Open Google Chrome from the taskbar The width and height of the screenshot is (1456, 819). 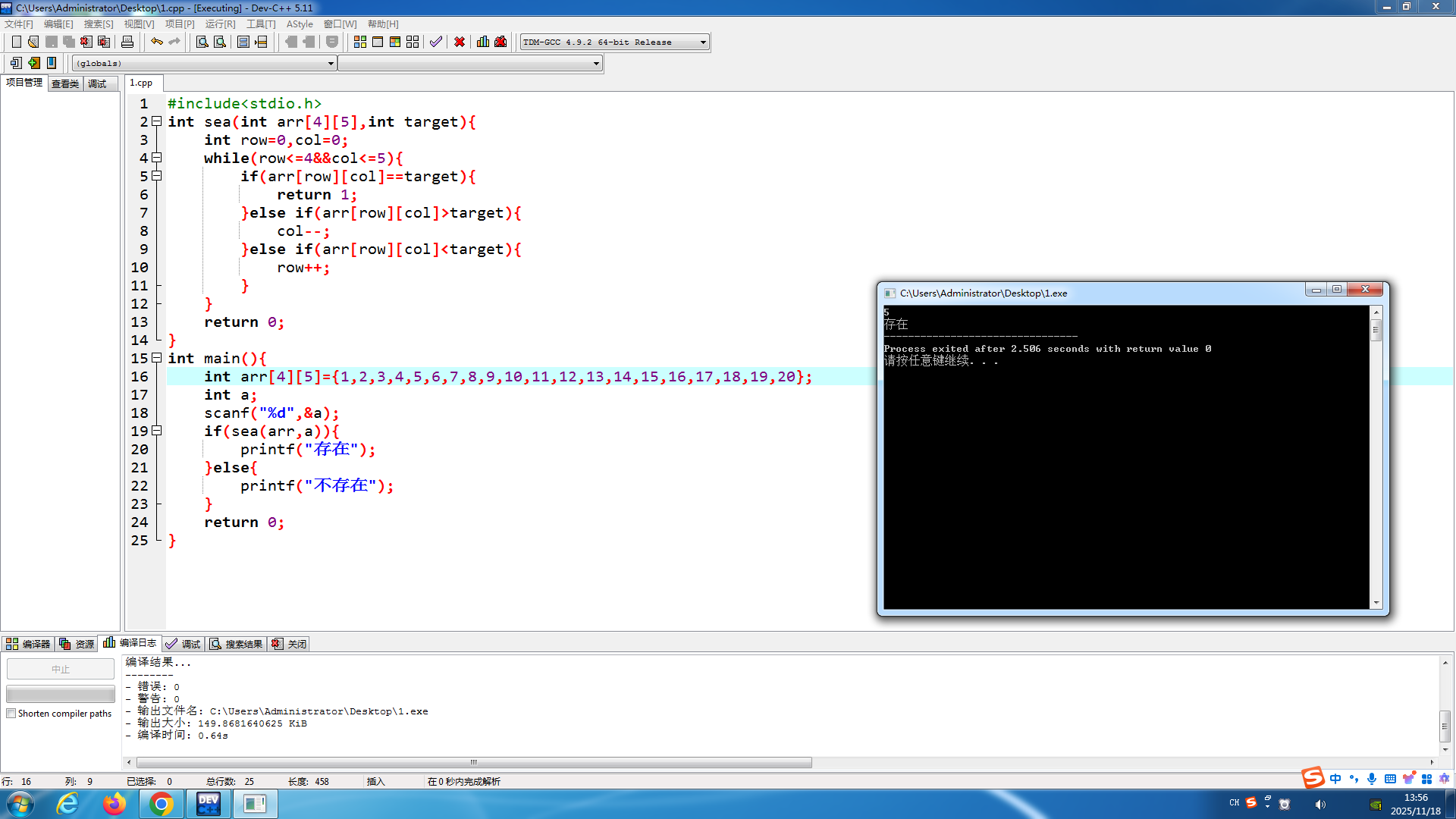pos(161,804)
